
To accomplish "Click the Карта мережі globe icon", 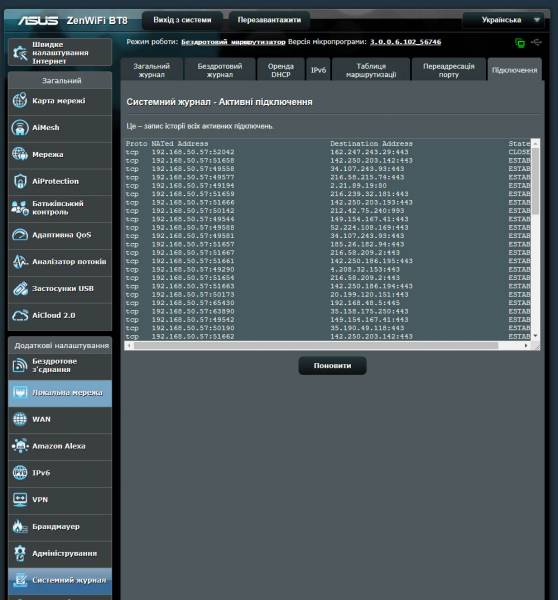I will (x=20, y=101).
